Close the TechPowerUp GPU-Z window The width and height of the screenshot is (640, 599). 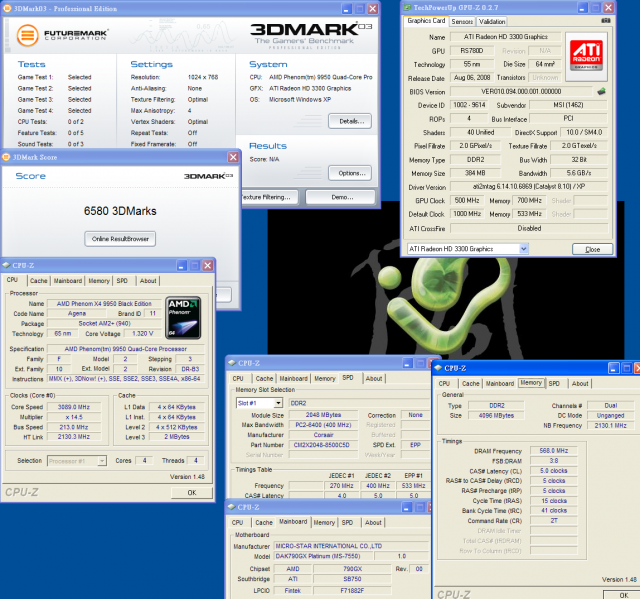pos(608,7)
